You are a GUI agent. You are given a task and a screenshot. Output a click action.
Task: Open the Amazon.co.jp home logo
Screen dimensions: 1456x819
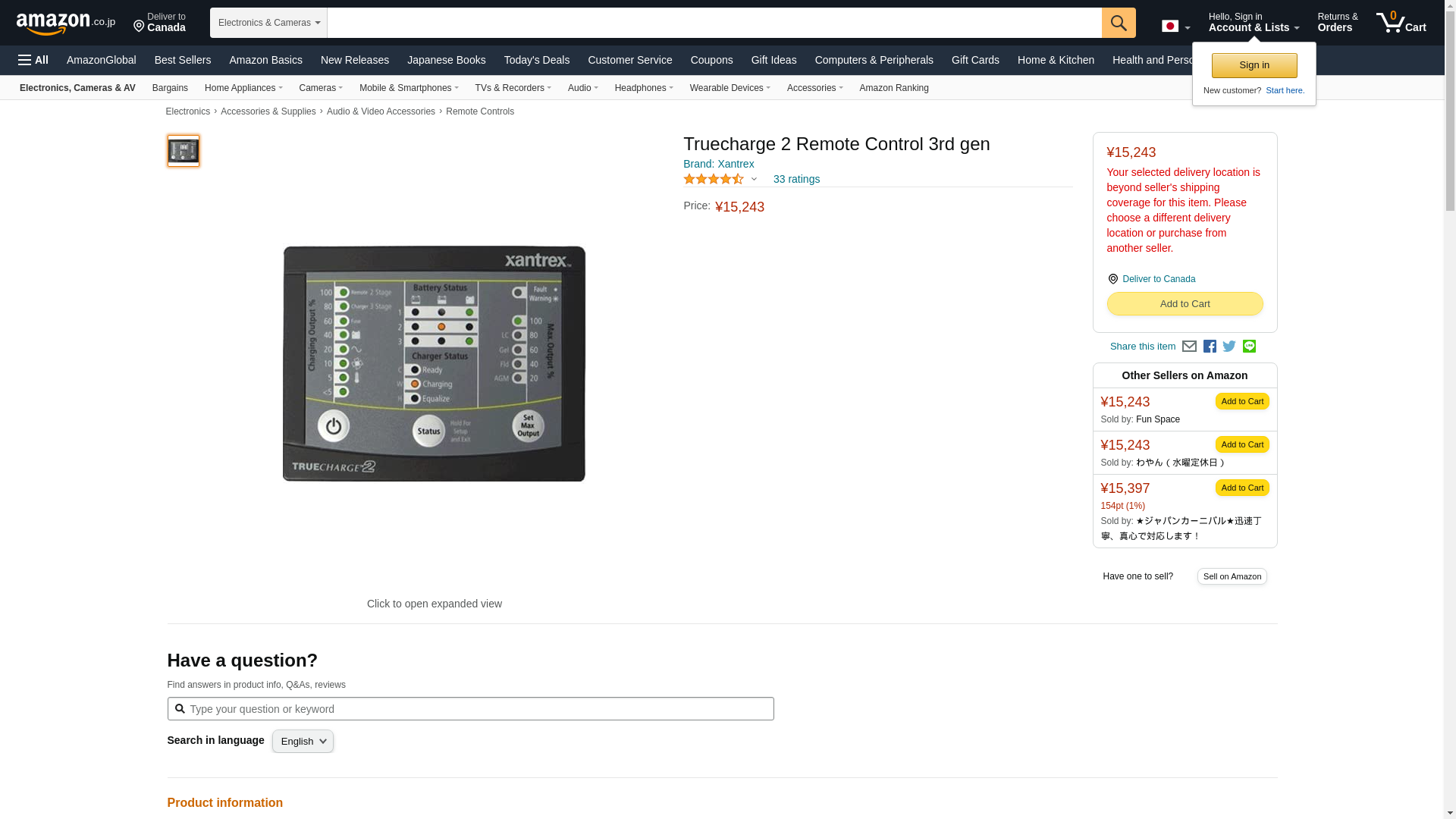tap(65, 23)
